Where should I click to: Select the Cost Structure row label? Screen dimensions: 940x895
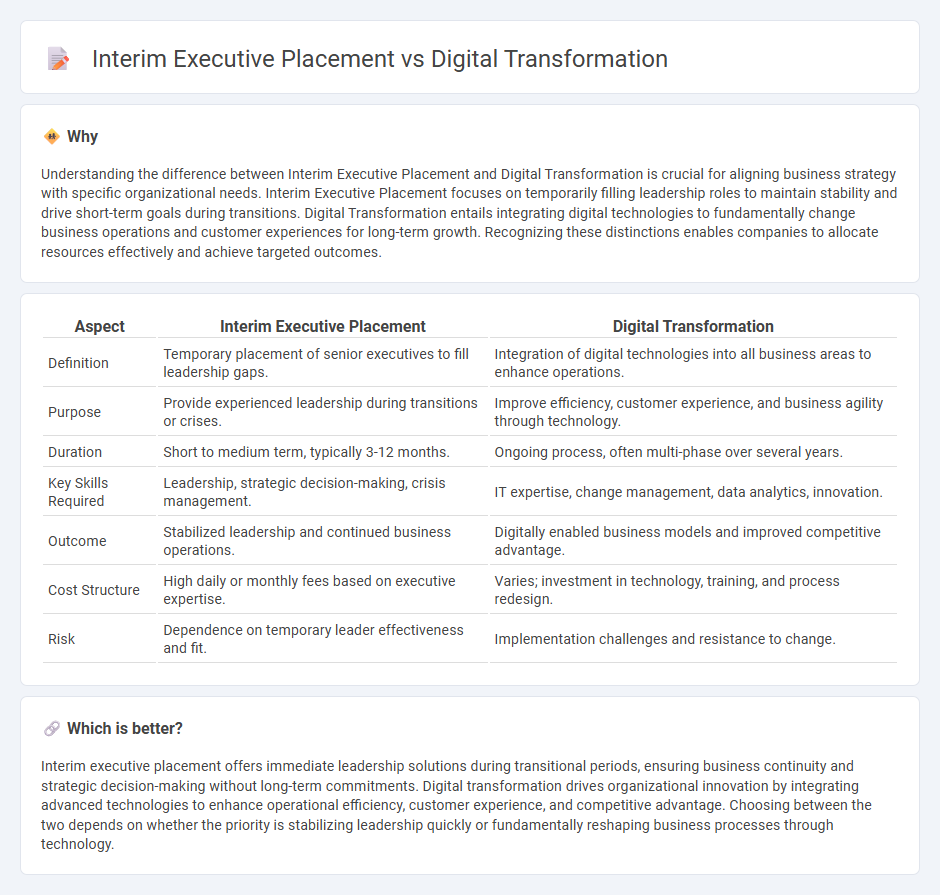click(x=94, y=590)
